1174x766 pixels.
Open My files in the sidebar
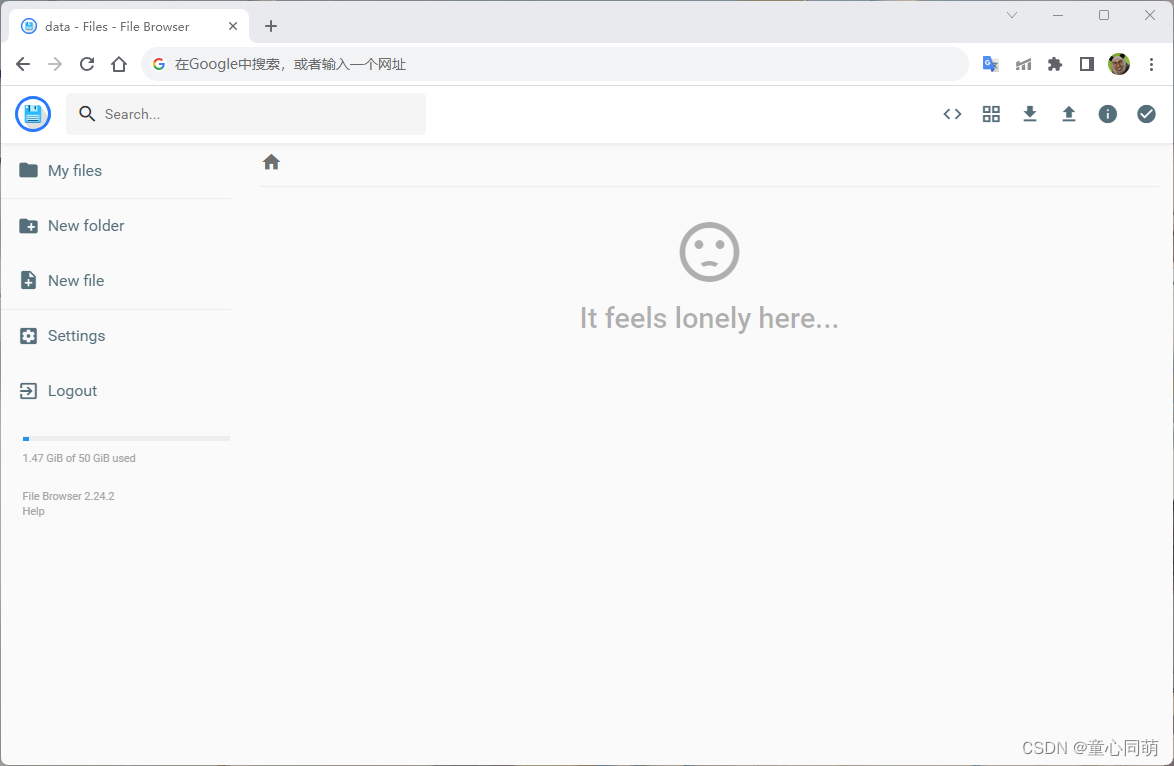[74, 170]
